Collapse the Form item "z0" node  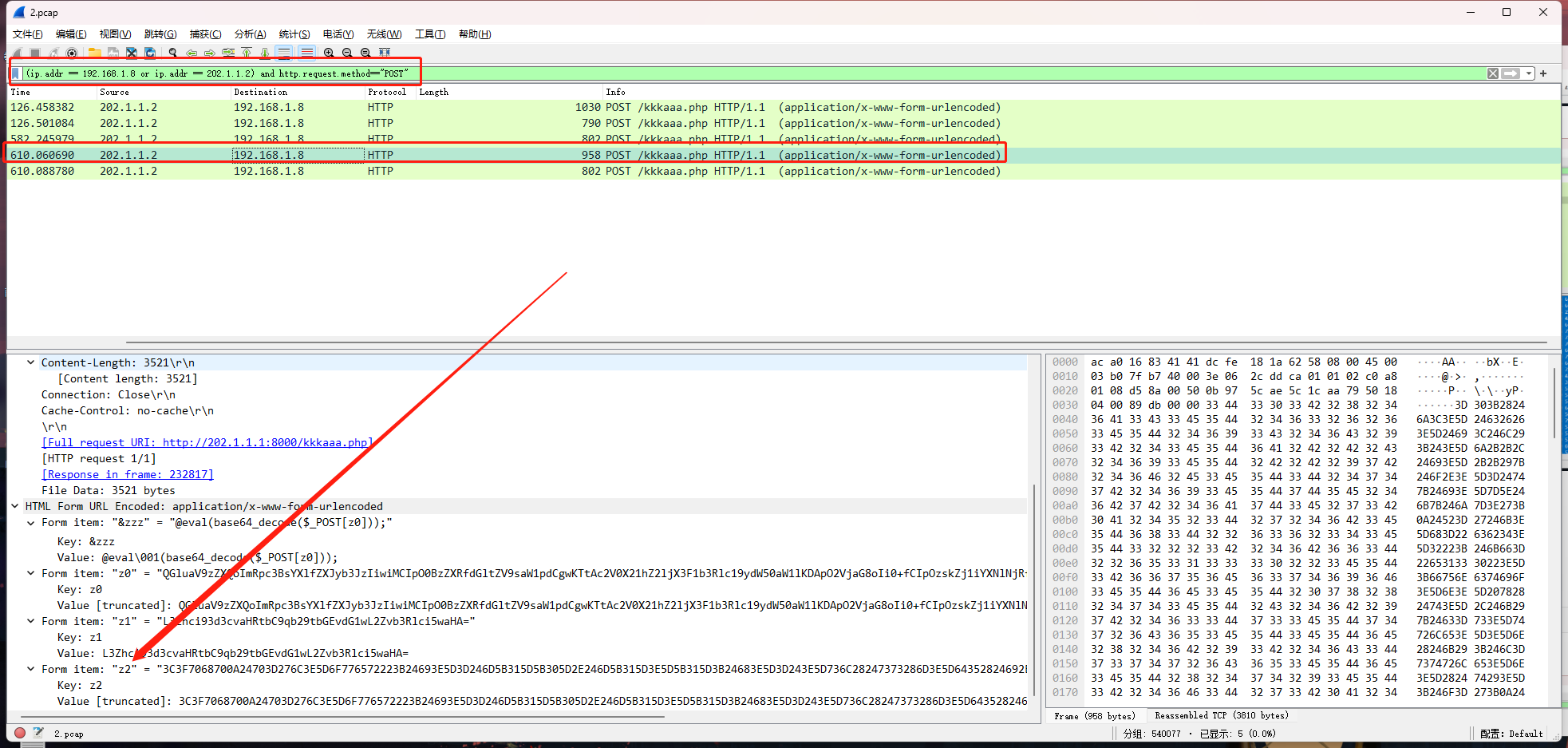point(30,573)
